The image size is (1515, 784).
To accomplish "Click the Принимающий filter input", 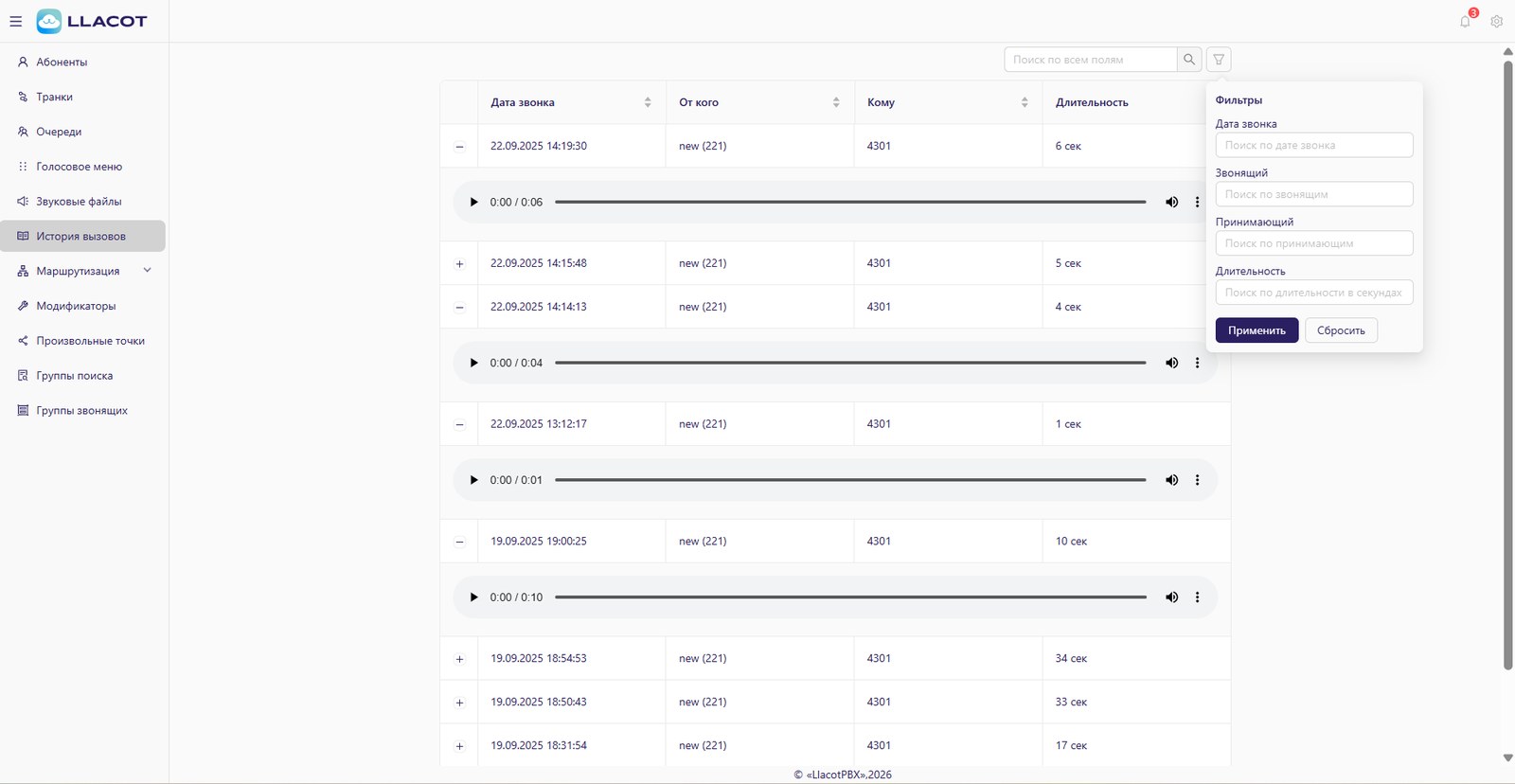I will click(x=1314, y=243).
